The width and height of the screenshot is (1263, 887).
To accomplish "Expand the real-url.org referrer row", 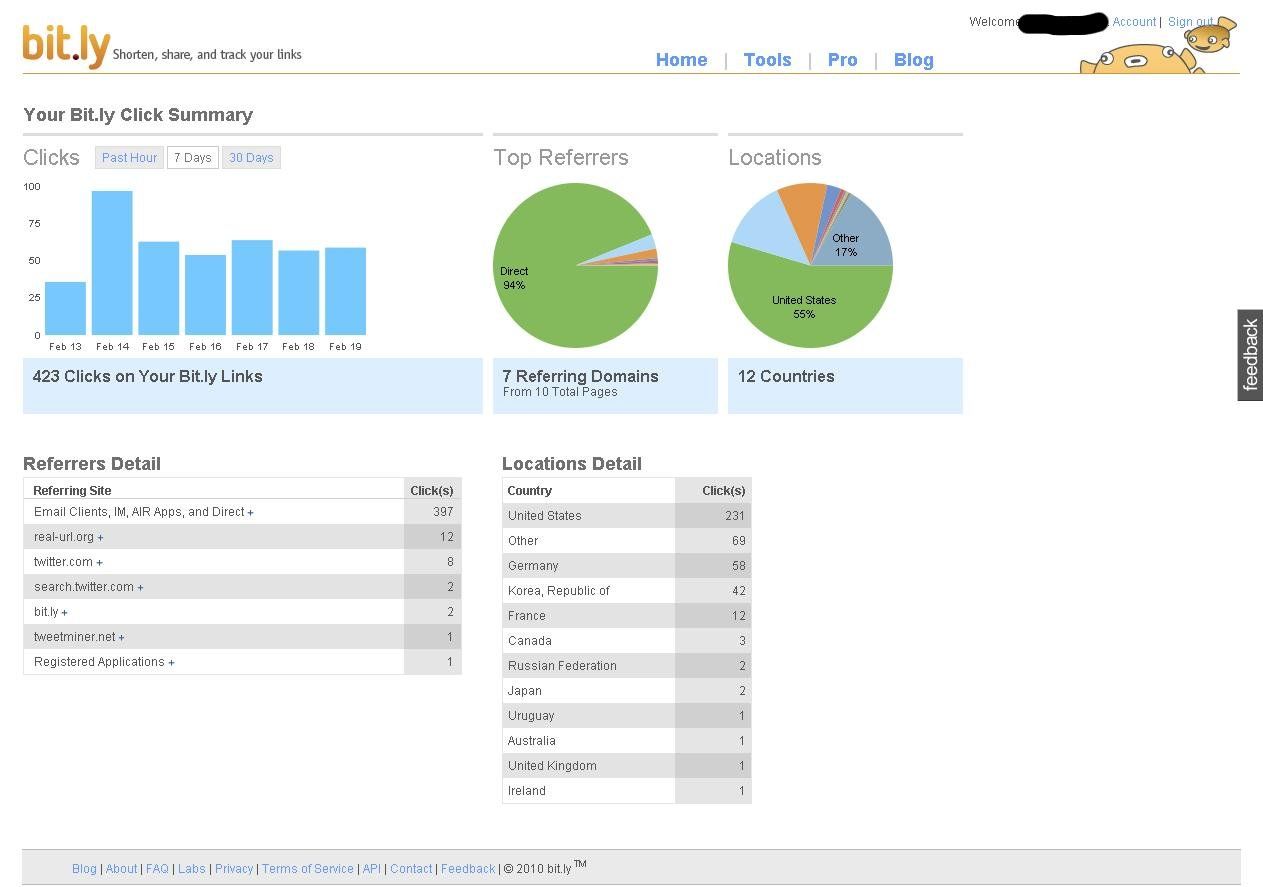I will tap(100, 538).
